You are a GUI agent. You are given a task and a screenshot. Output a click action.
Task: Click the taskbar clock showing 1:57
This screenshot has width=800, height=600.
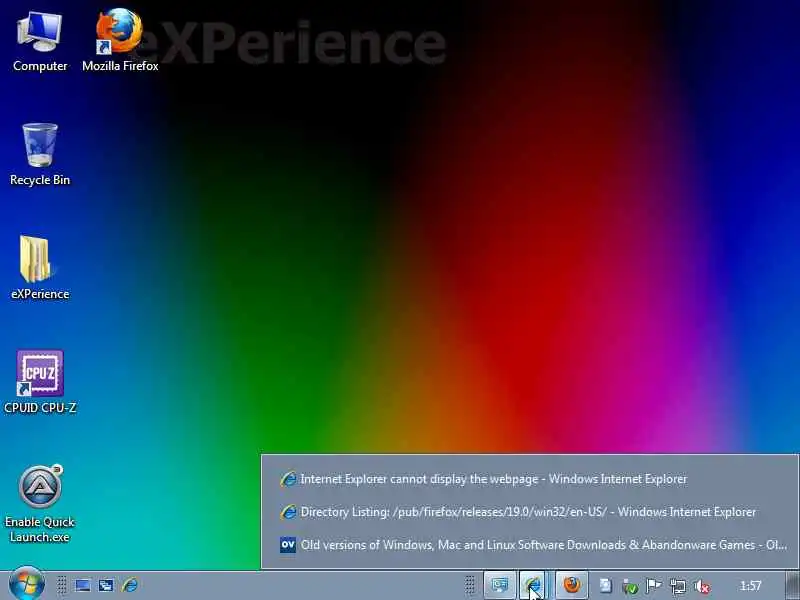click(750, 586)
